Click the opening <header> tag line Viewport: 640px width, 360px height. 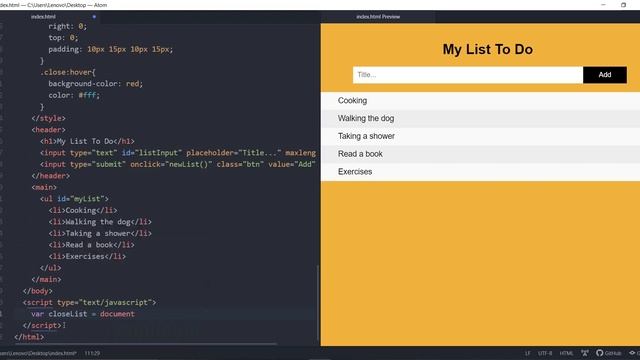pos(48,130)
